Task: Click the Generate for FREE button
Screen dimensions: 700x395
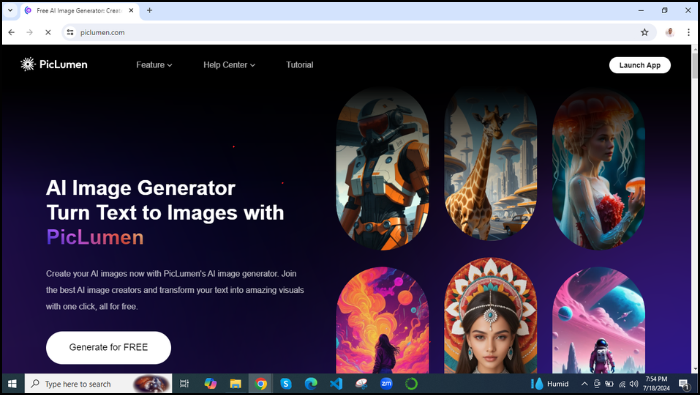Action: click(108, 347)
